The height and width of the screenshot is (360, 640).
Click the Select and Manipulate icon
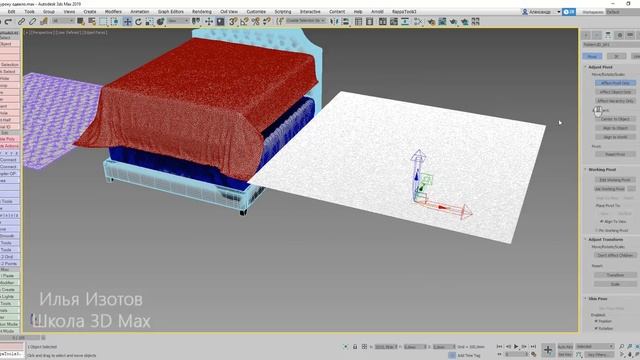click(x=209, y=21)
